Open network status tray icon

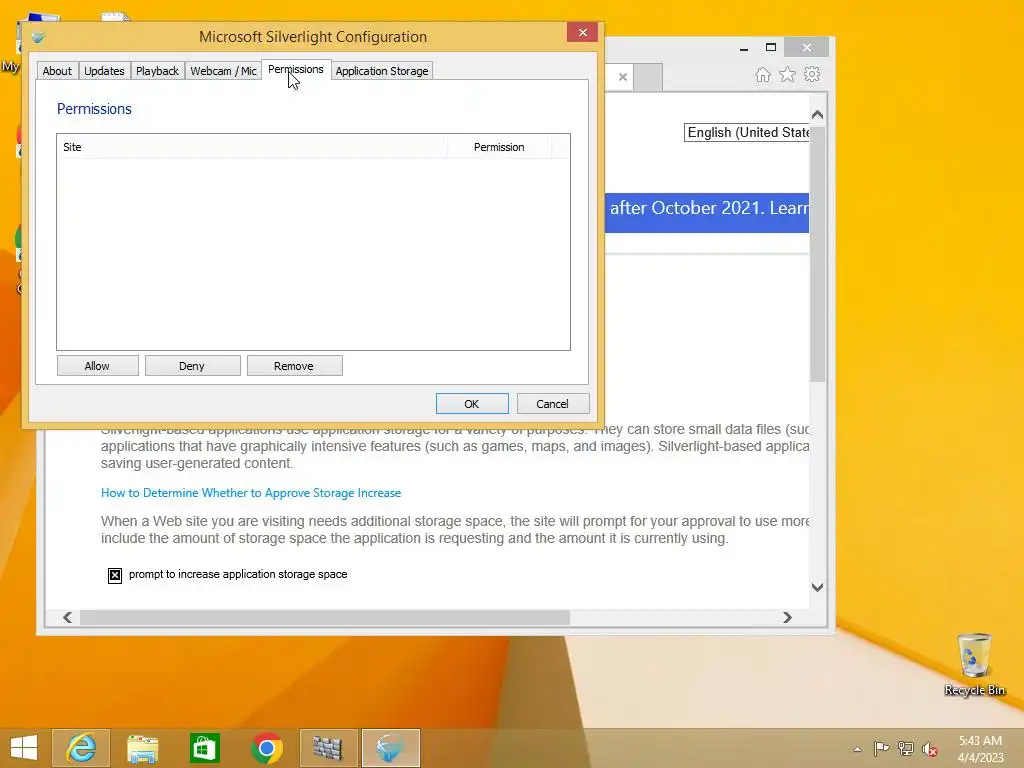point(906,749)
